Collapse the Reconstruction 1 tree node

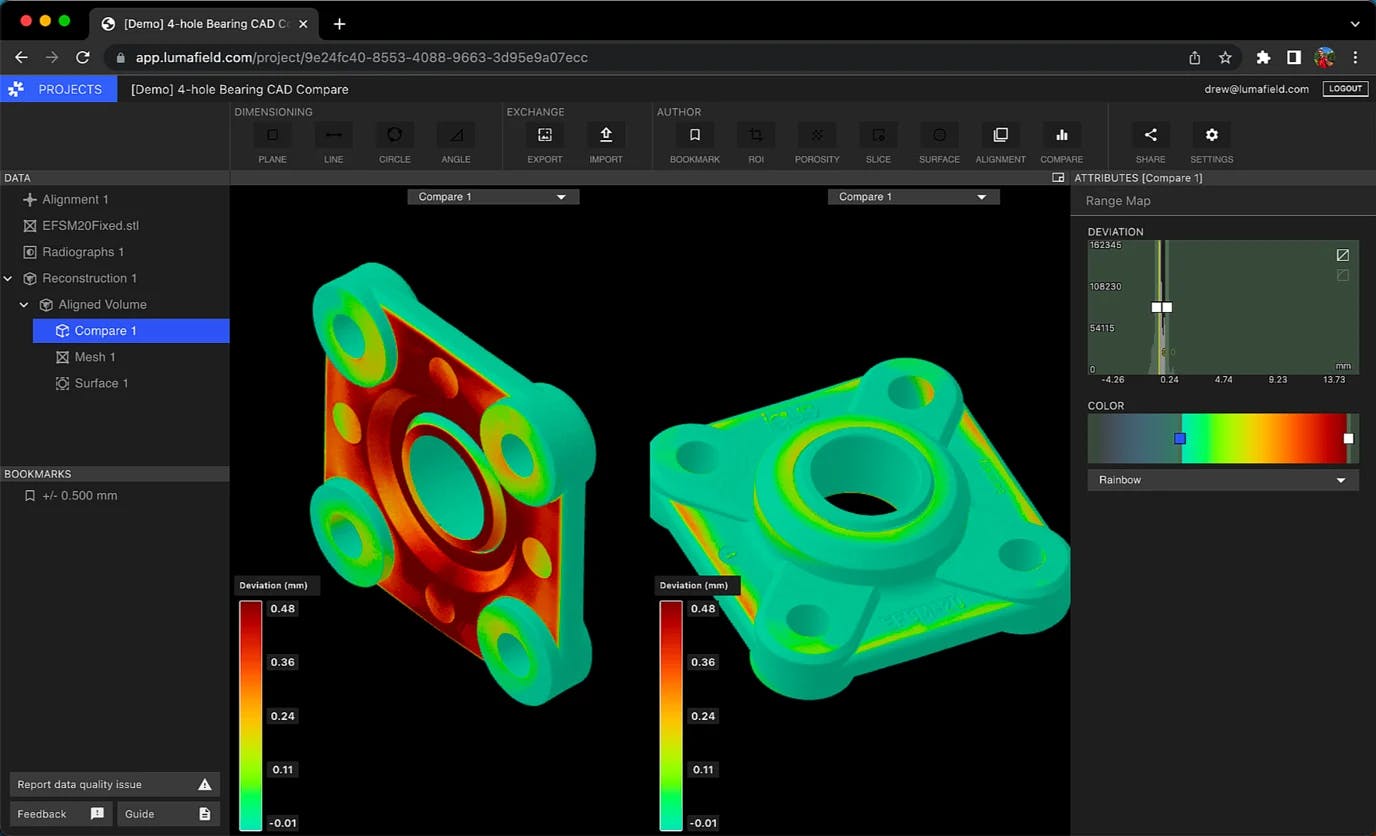(x=9, y=278)
